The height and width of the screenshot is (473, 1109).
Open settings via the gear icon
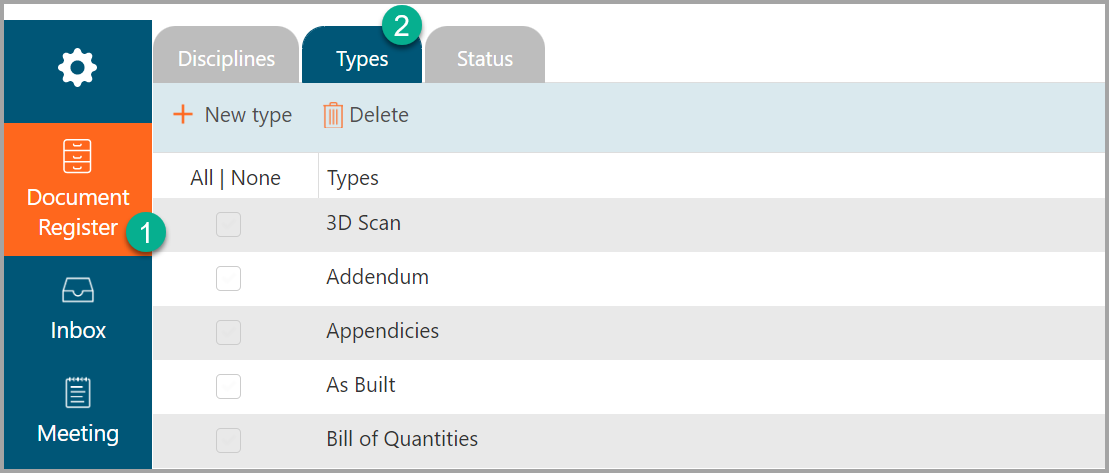click(77, 68)
